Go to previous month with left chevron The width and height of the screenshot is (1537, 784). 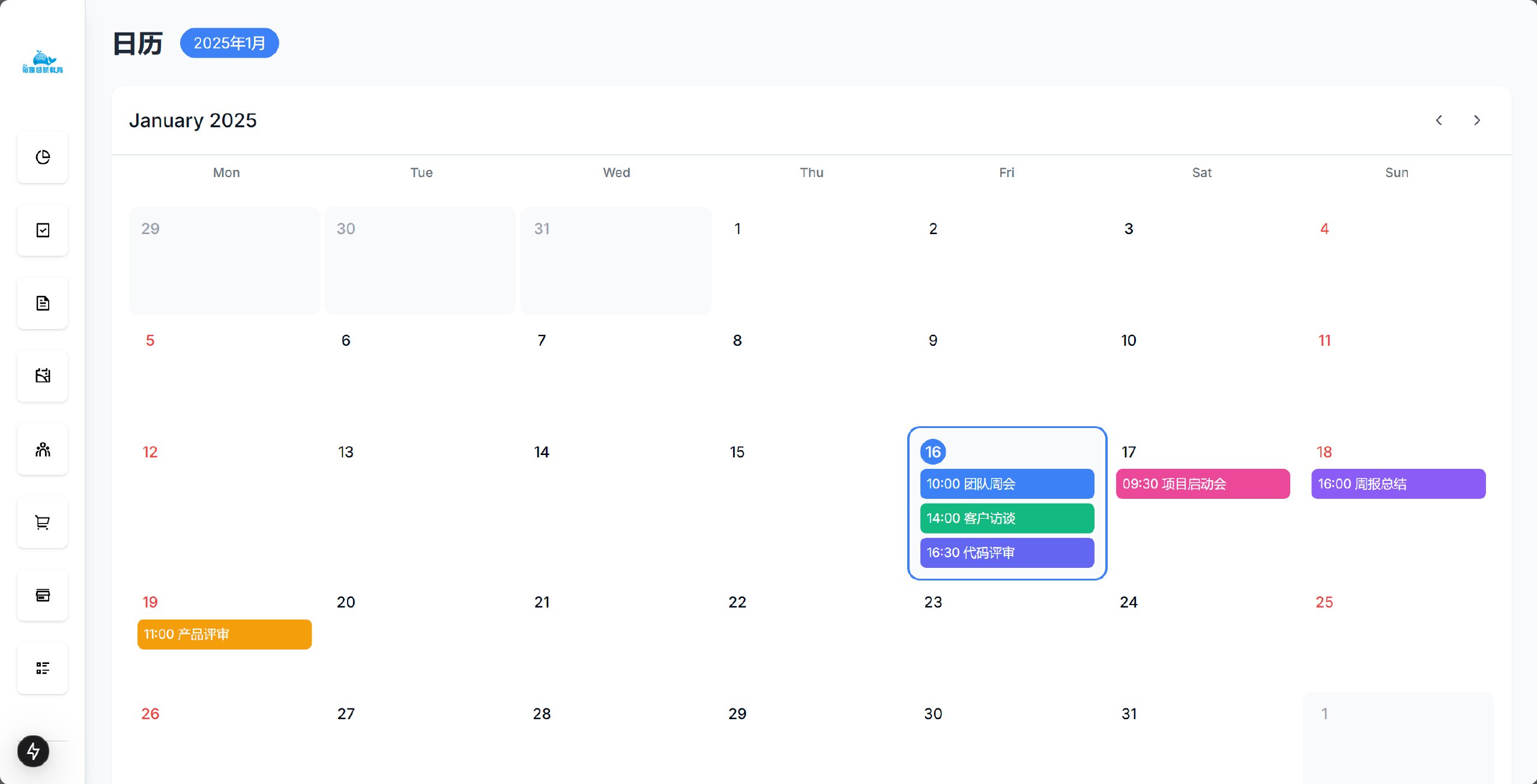pos(1439,120)
